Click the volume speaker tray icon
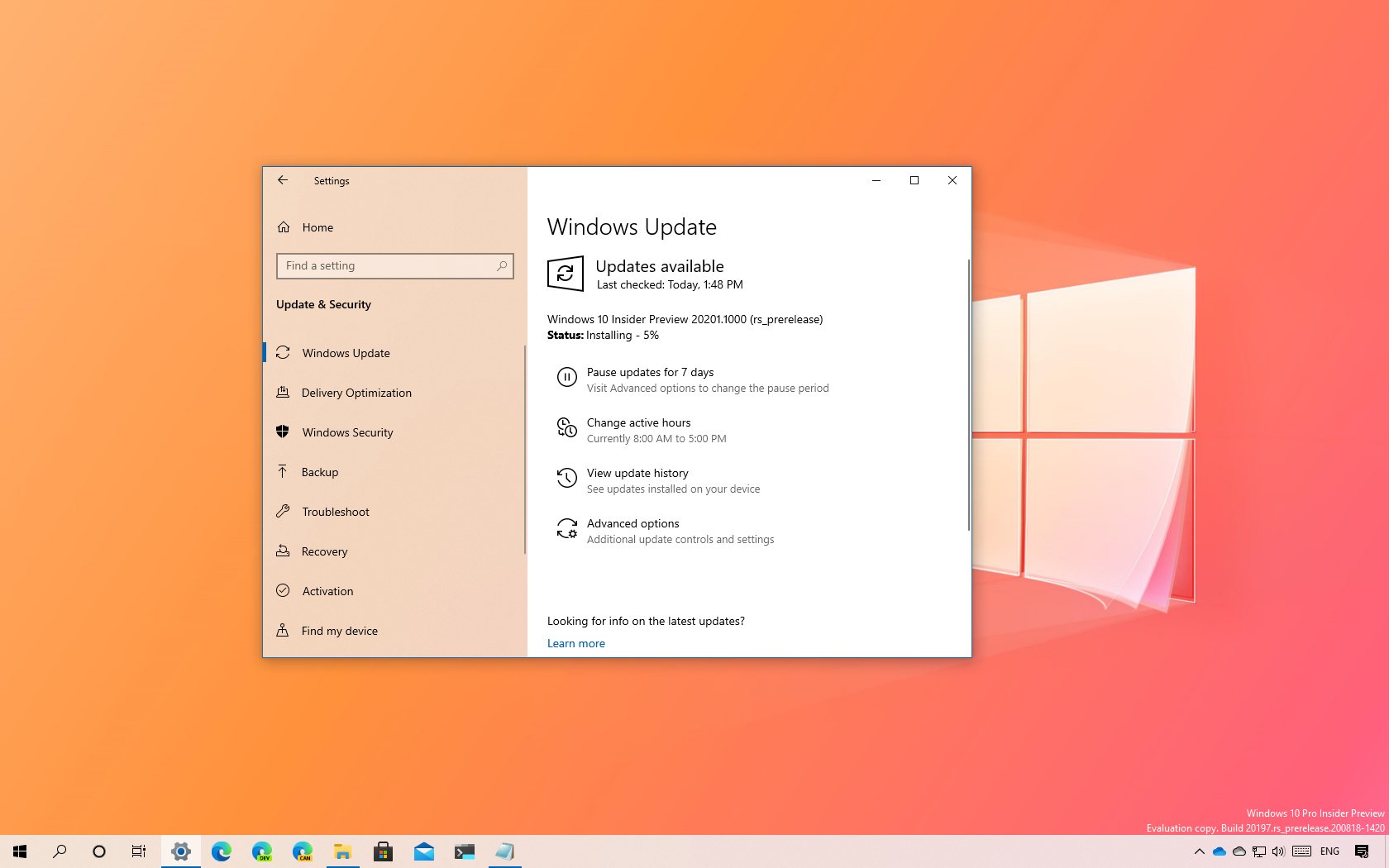Image resolution: width=1389 pixels, height=868 pixels. (x=1278, y=851)
